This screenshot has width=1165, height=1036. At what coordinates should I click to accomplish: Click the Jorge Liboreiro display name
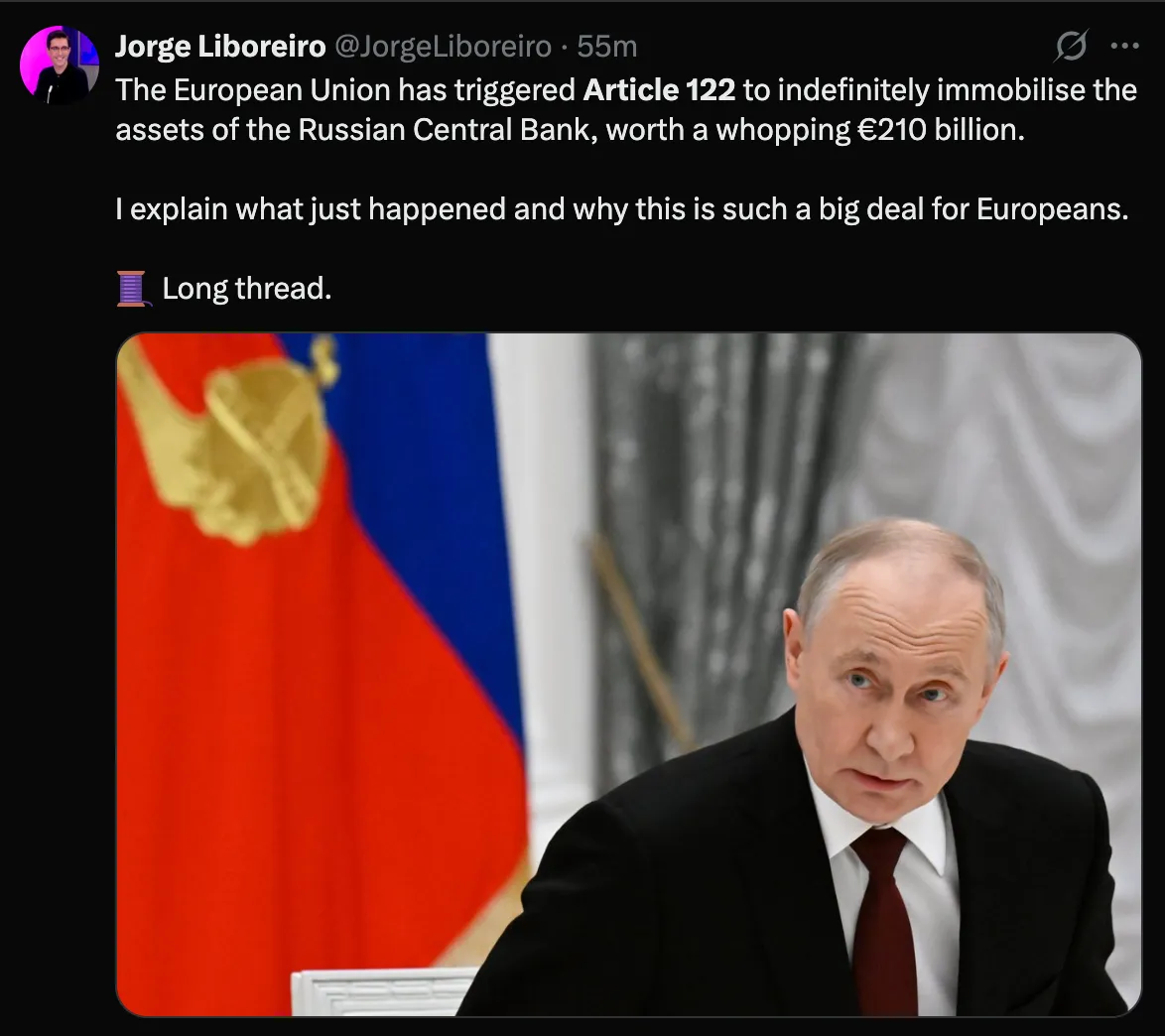click(219, 47)
